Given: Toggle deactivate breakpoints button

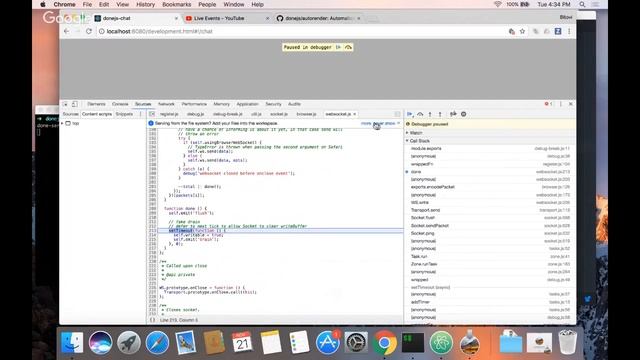Looking at the screenshot, I should pyautogui.click(x=453, y=114).
